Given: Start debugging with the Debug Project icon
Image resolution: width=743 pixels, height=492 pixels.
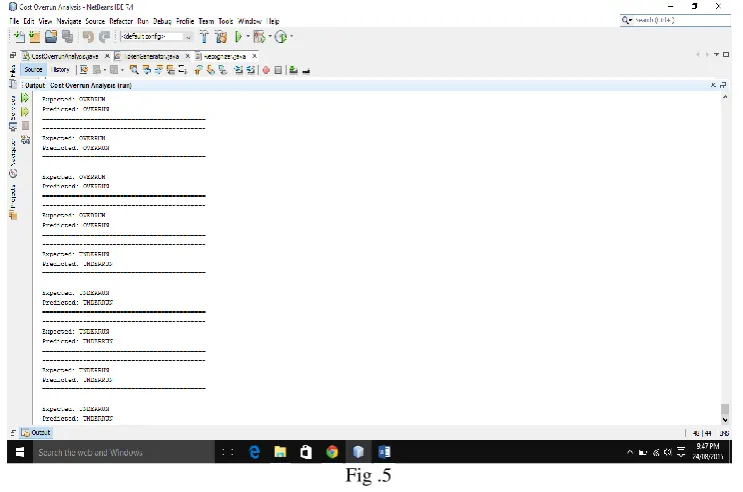Looking at the screenshot, I should [259, 36].
